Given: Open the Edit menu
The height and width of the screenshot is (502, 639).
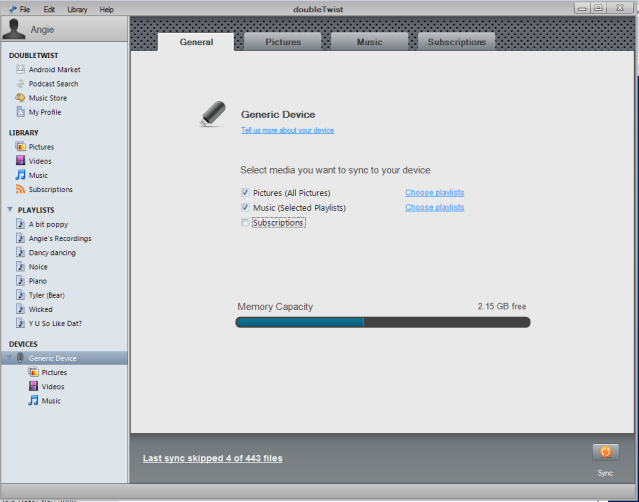Looking at the screenshot, I should point(49,9).
